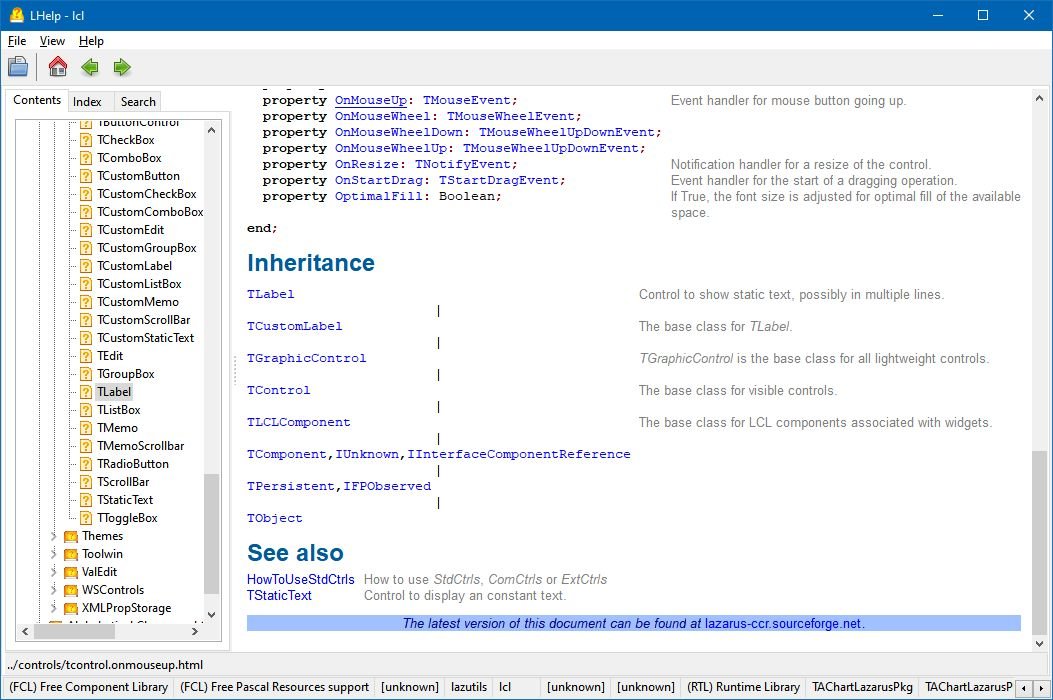Image resolution: width=1053 pixels, height=700 pixels.
Task: Open the Help menu
Action: click(x=91, y=41)
